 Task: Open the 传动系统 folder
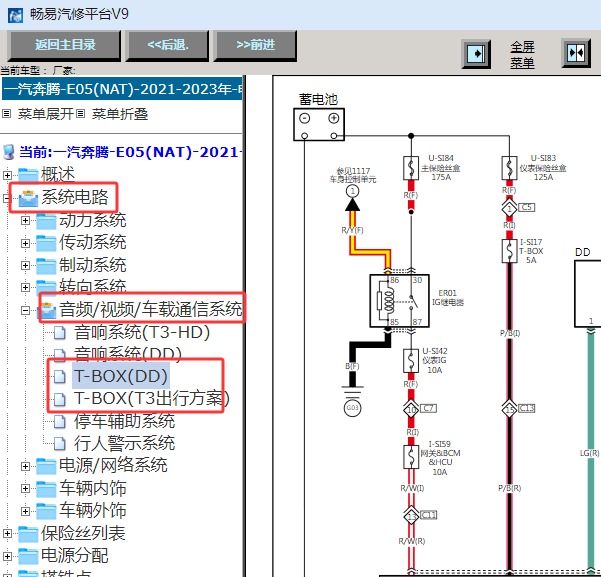click(x=92, y=242)
